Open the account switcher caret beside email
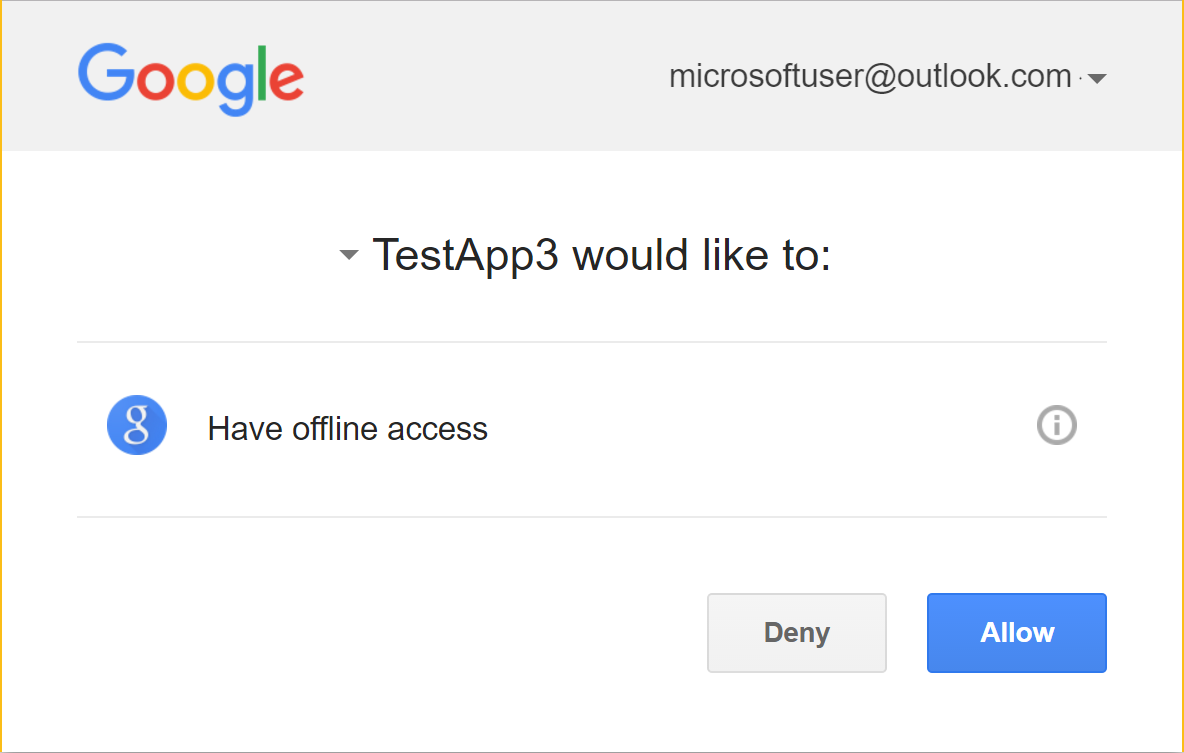This screenshot has height=753, width=1184. click(x=1097, y=78)
